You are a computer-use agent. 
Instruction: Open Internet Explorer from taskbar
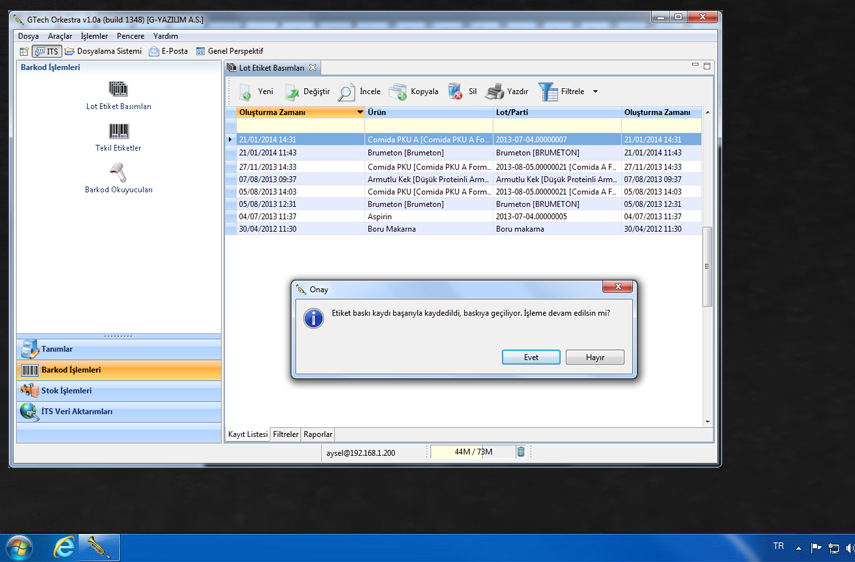pos(64,547)
